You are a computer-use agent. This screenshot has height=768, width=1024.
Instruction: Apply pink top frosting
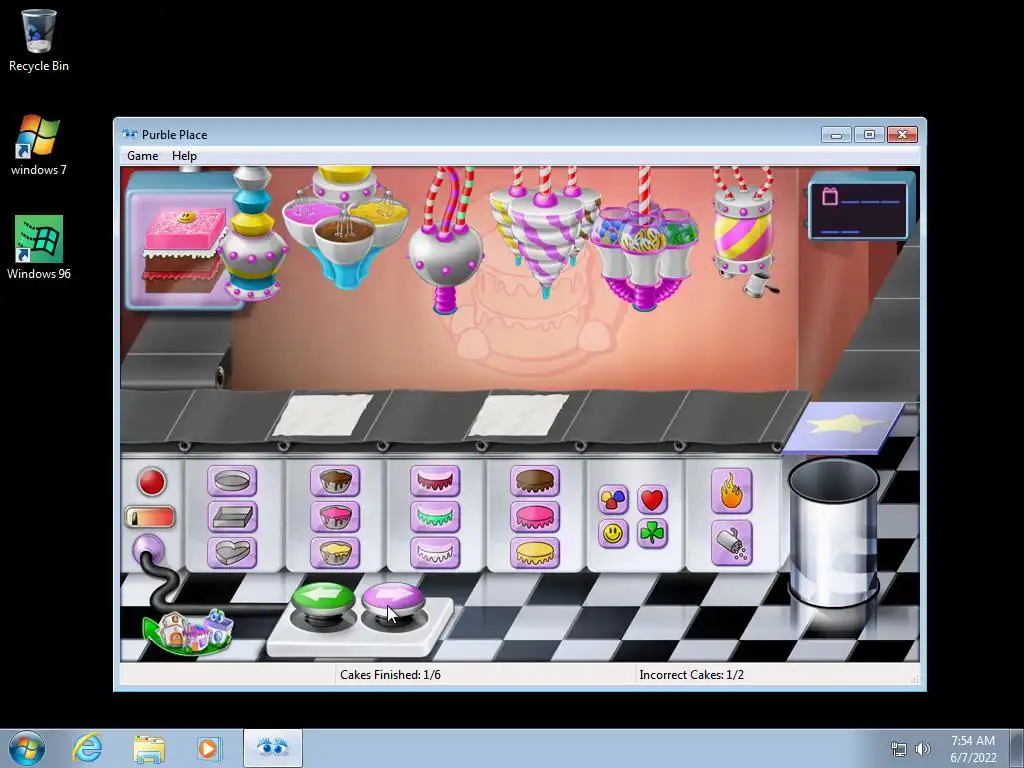(x=535, y=517)
